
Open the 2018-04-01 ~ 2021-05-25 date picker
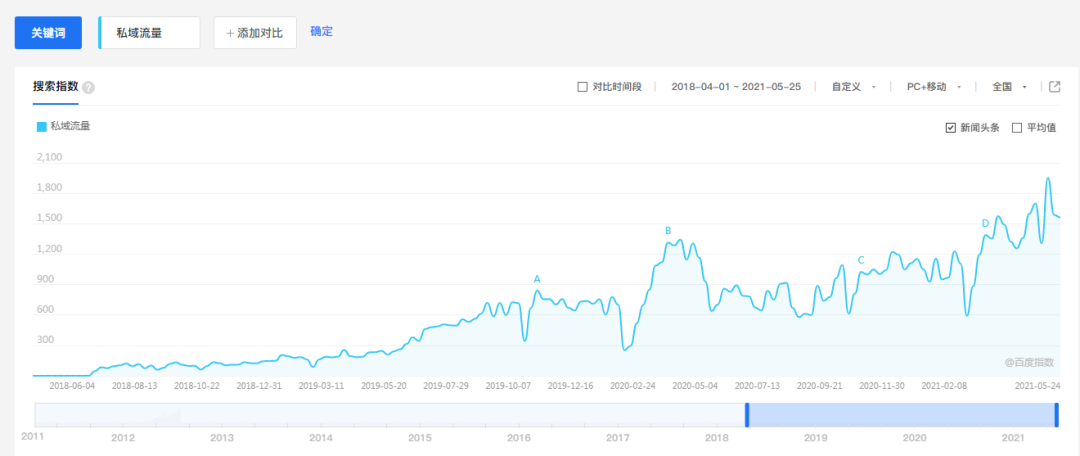tap(735, 87)
